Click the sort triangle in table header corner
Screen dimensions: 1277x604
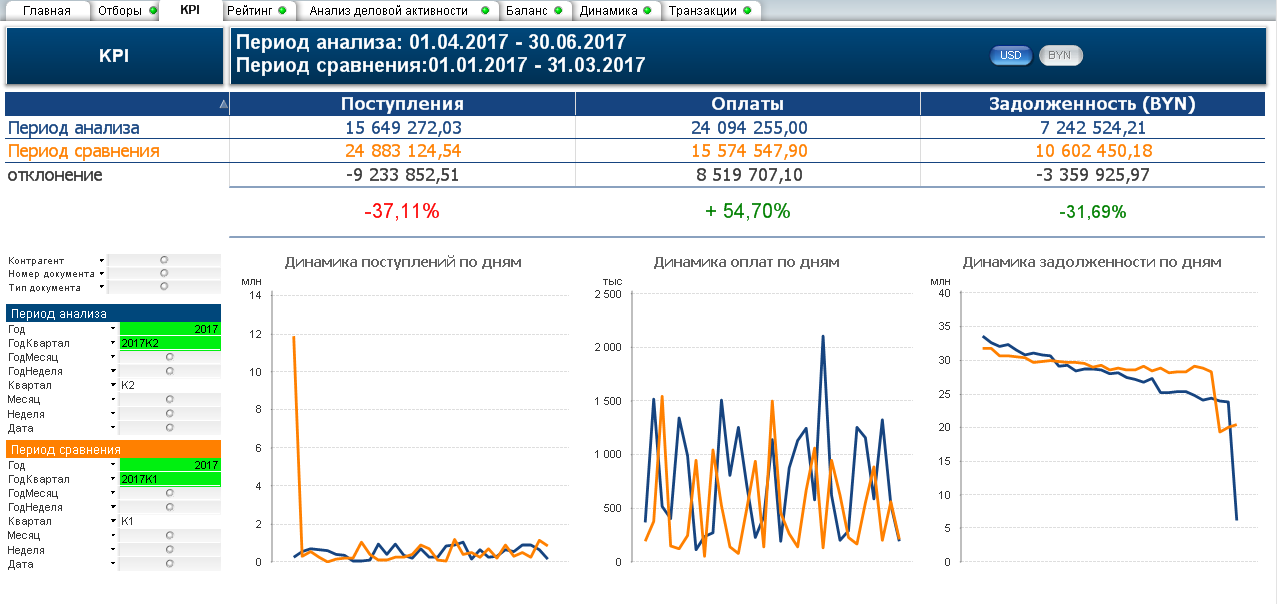[x=223, y=104]
